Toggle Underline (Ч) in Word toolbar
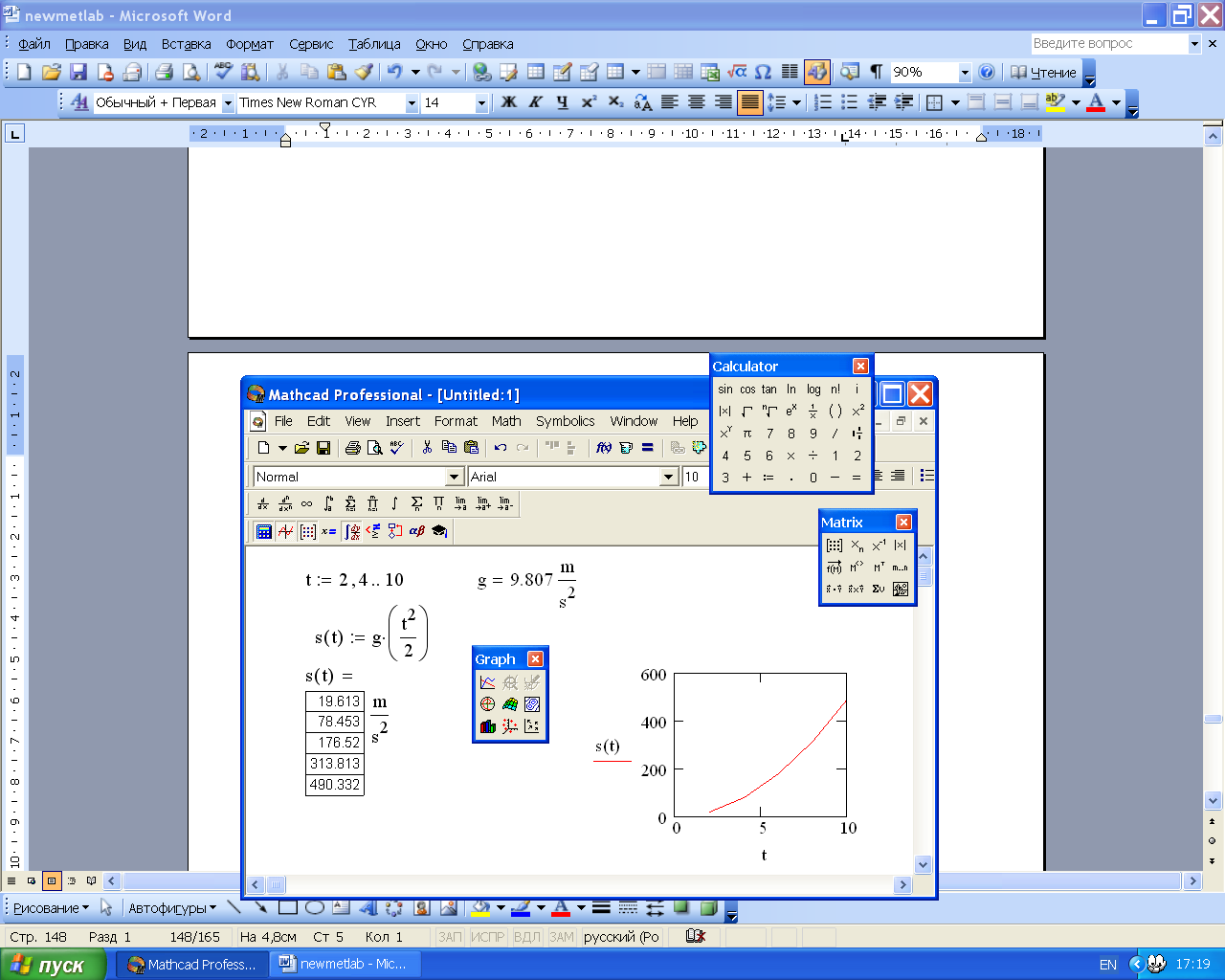 562,102
